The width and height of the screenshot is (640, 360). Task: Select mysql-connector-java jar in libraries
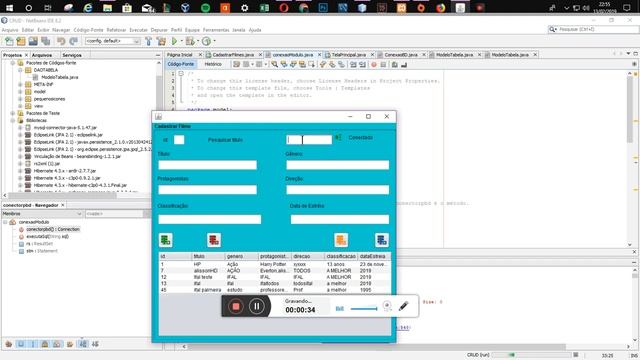(x=65, y=128)
